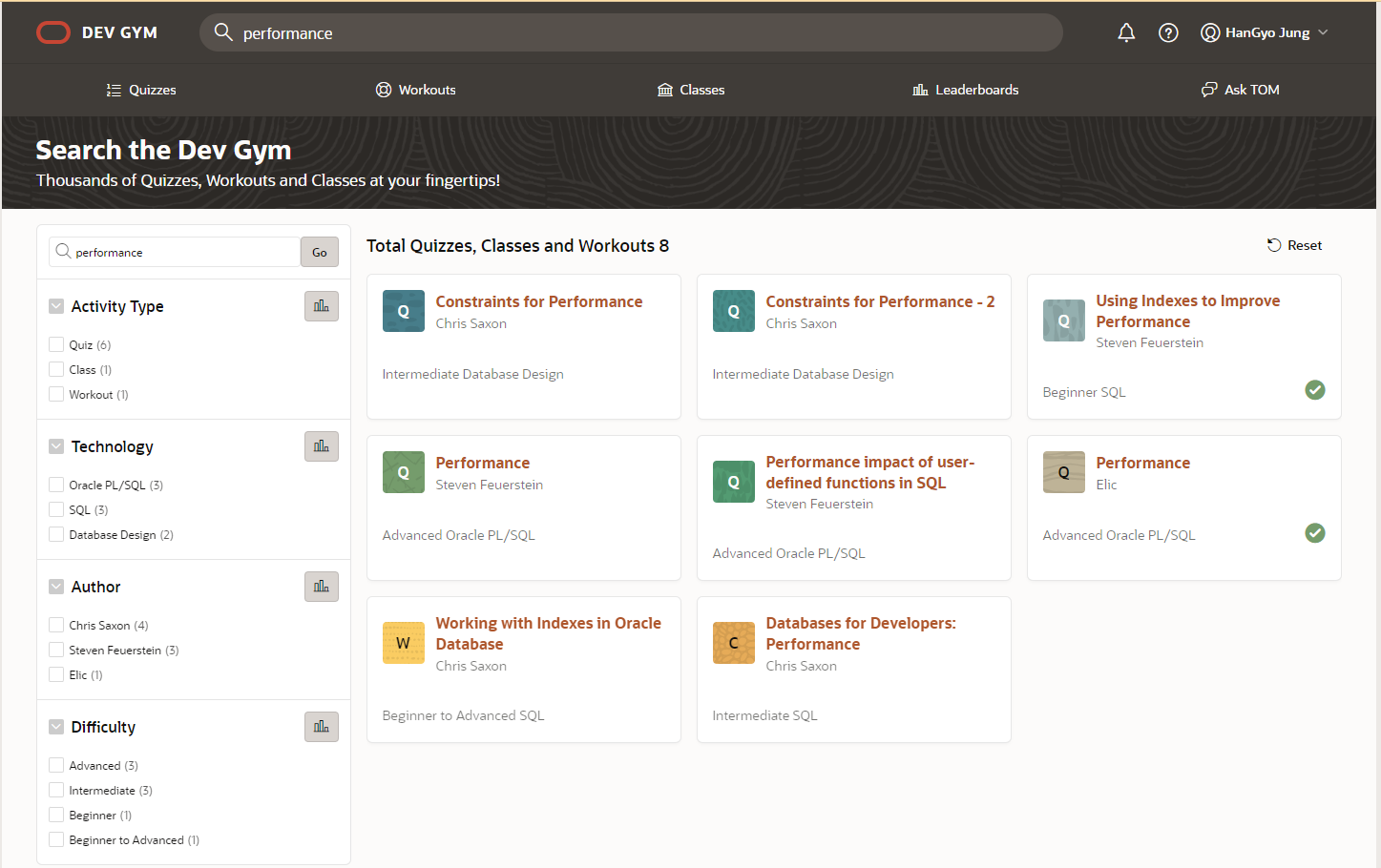Click 'Intermediate SQL' on the Databases for Developers card
The width and height of the screenshot is (1381, 868).
(764, 715)
